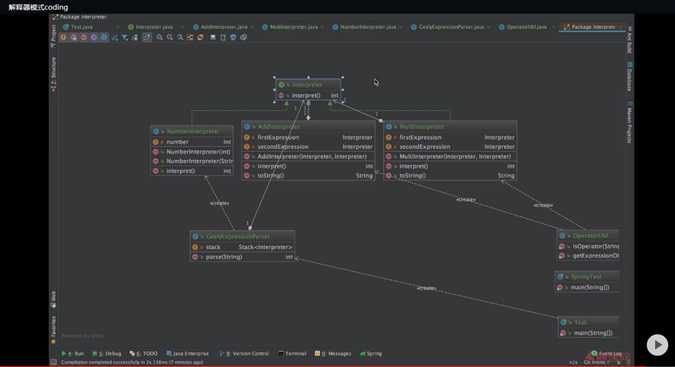Open the Messages tool window
The image size is (675, 367).
(333, 354)
